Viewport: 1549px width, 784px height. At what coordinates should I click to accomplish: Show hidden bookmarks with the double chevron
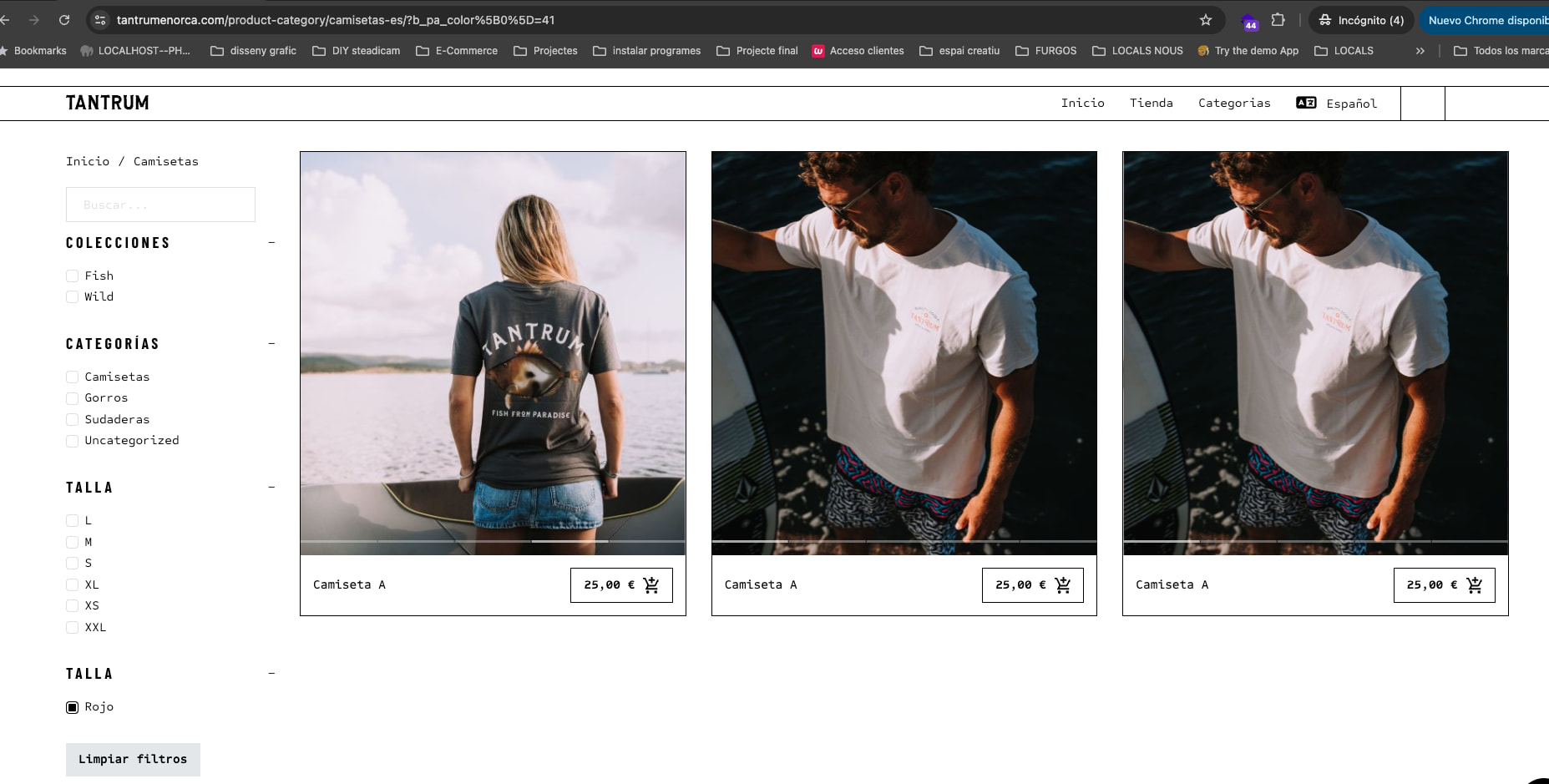pyautogui.click(x=1420, y=51)
